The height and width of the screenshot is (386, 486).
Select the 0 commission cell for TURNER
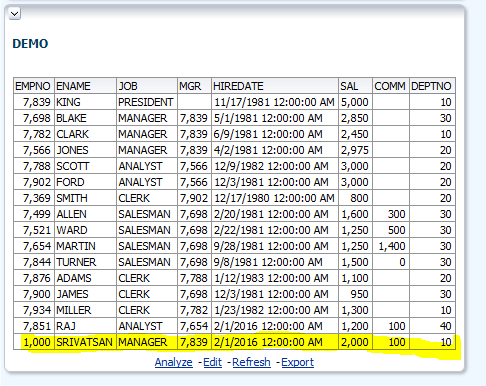[x=391, y=262]
